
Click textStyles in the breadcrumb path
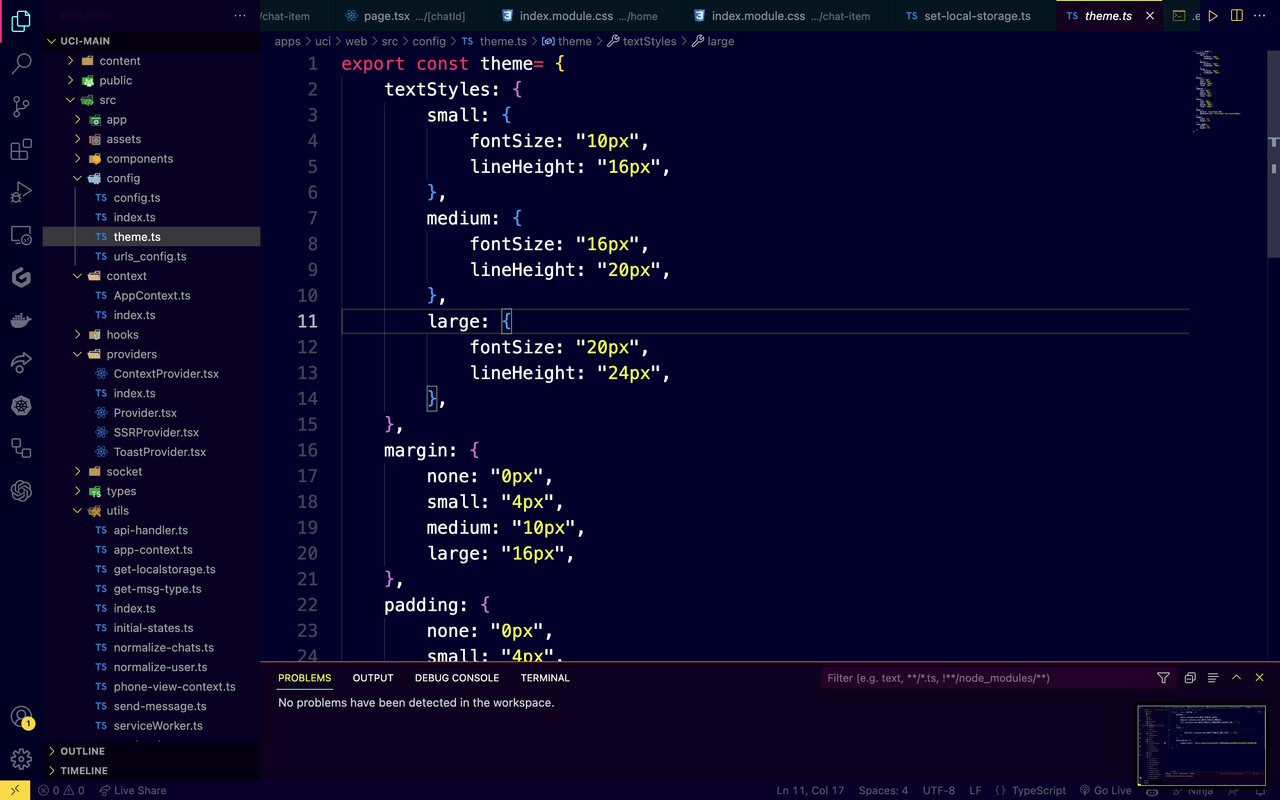pos(649,41)
